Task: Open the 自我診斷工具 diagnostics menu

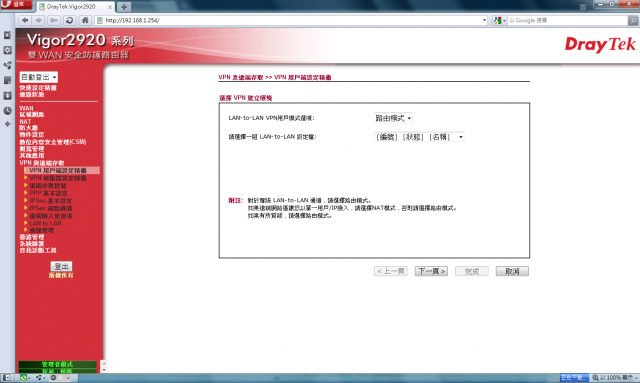Action: (x=38, y=250)
